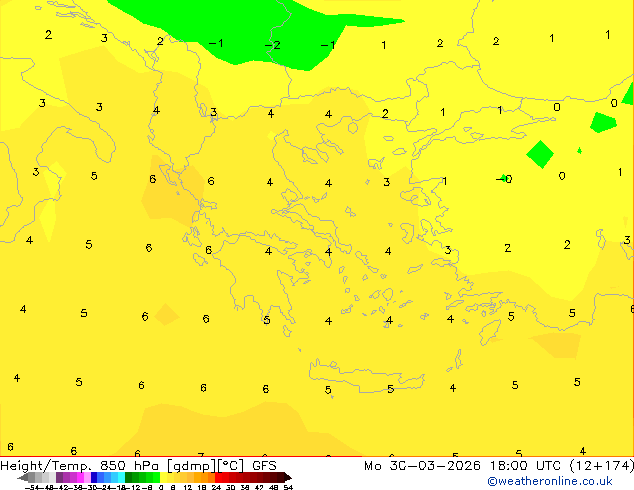Click the -54 label under the color bar

pyautogui.click(x=32, y=487)
